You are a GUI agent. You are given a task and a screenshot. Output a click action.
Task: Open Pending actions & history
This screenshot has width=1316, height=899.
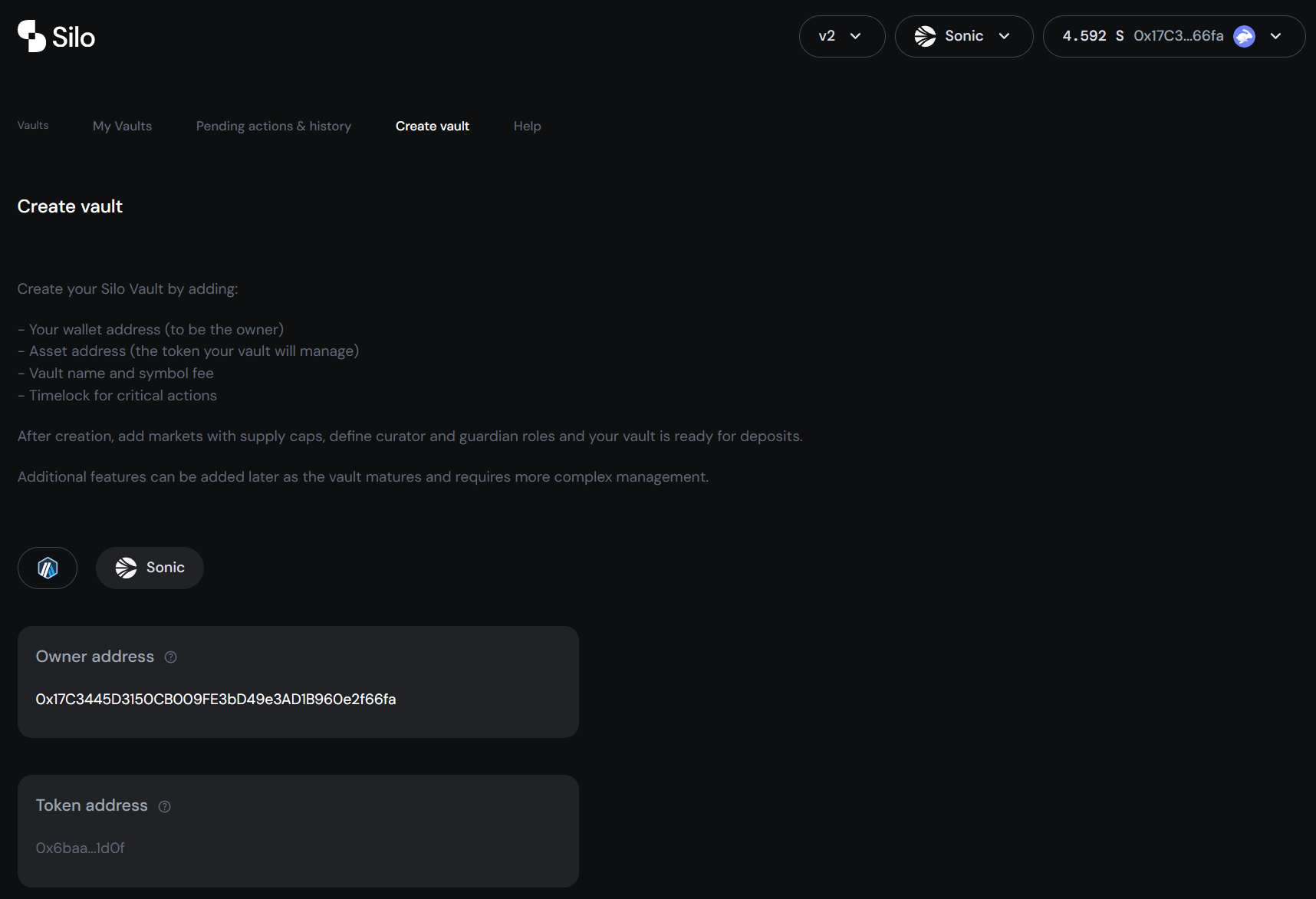click(273, 126)
